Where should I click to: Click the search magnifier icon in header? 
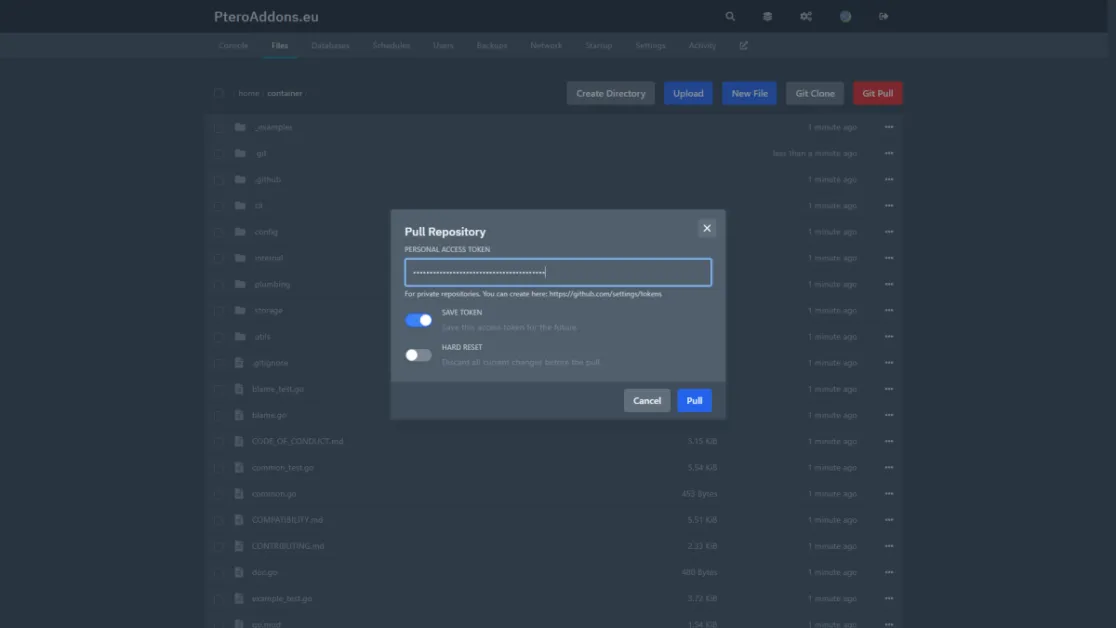click(730, 17)
